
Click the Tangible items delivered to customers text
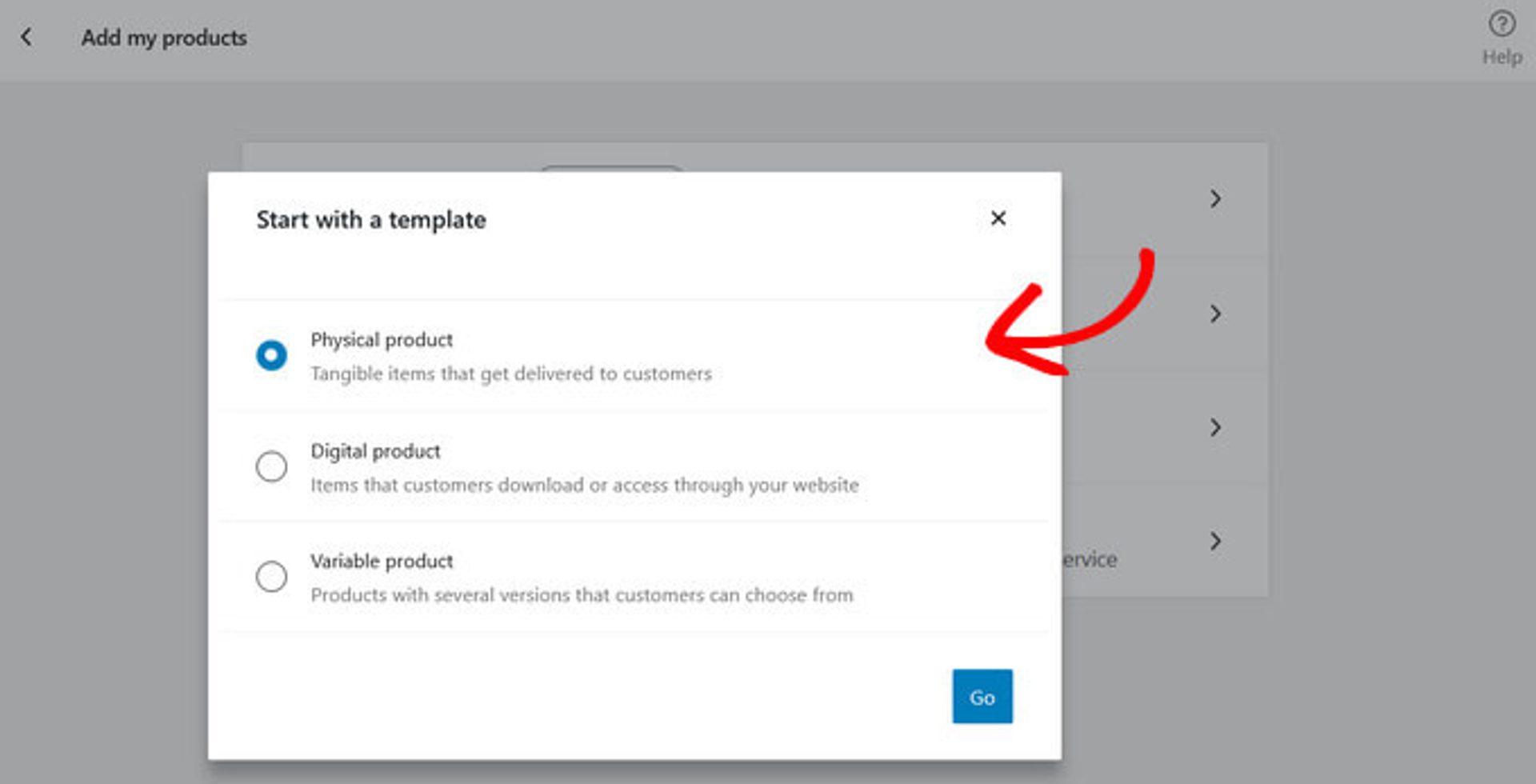(511, 373)
